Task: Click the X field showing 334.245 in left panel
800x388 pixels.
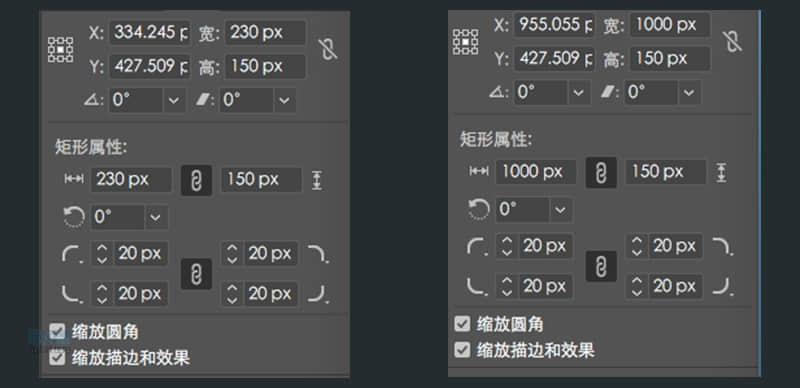Action: pyautogui.click(x=150, y=33)
